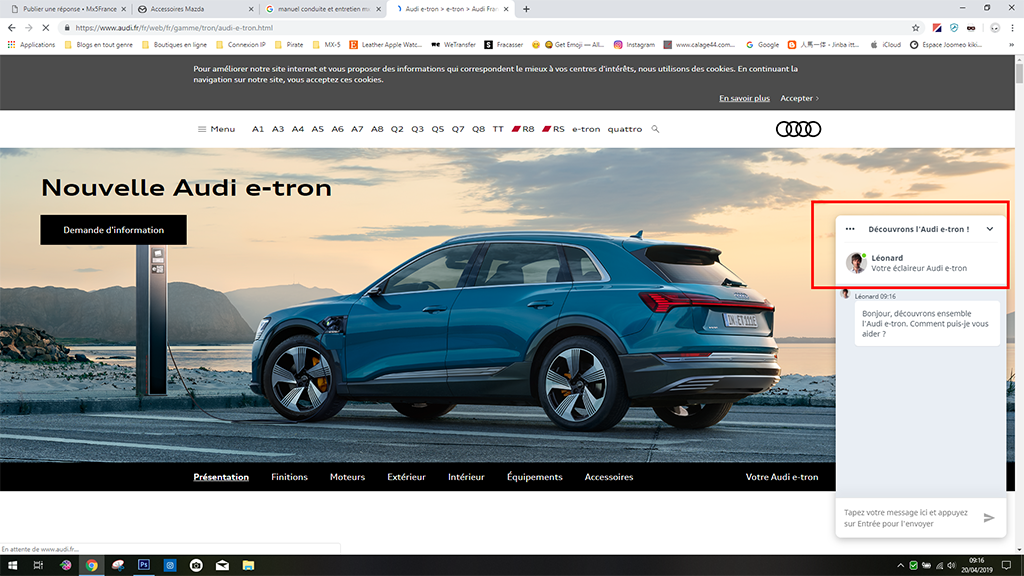Open Votre Audi e-tron link

pos(782,477)
